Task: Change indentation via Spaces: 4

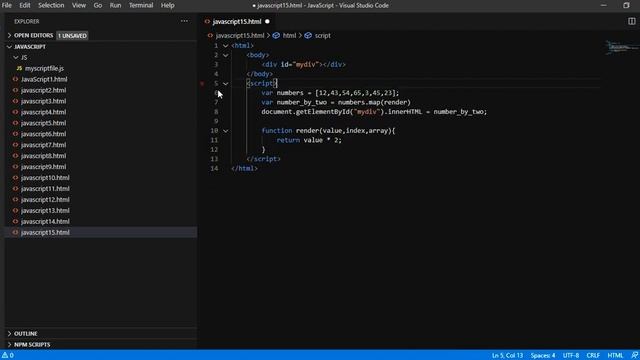Action: coord(542,355)
